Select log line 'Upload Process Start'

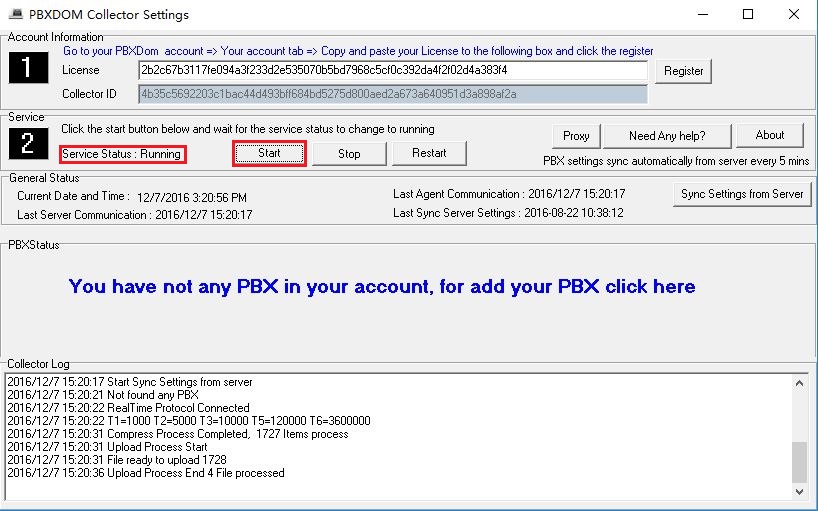(107, 447)
